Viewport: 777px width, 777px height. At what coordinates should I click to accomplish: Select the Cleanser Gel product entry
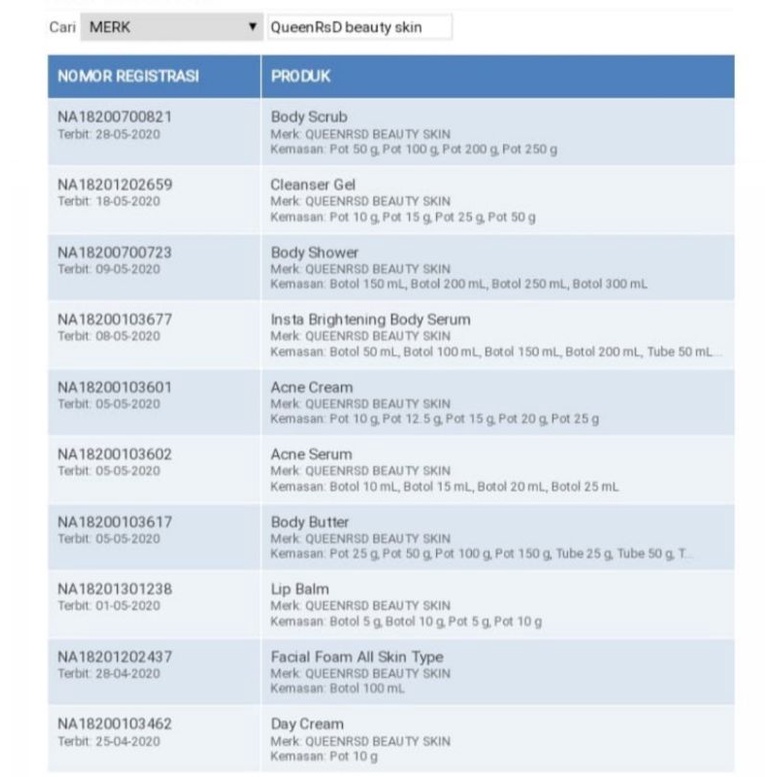tap(313, 185)
